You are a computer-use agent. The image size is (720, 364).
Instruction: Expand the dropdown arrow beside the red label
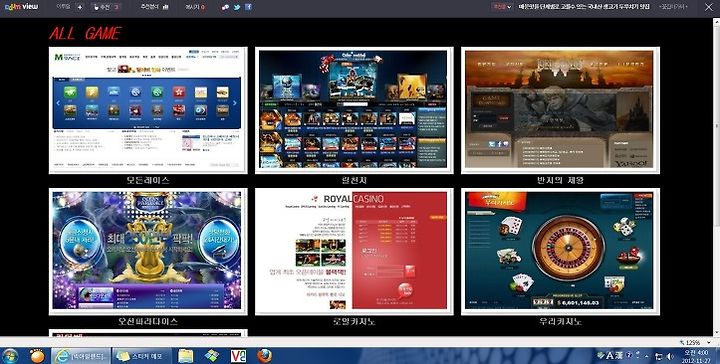(509, 7)
